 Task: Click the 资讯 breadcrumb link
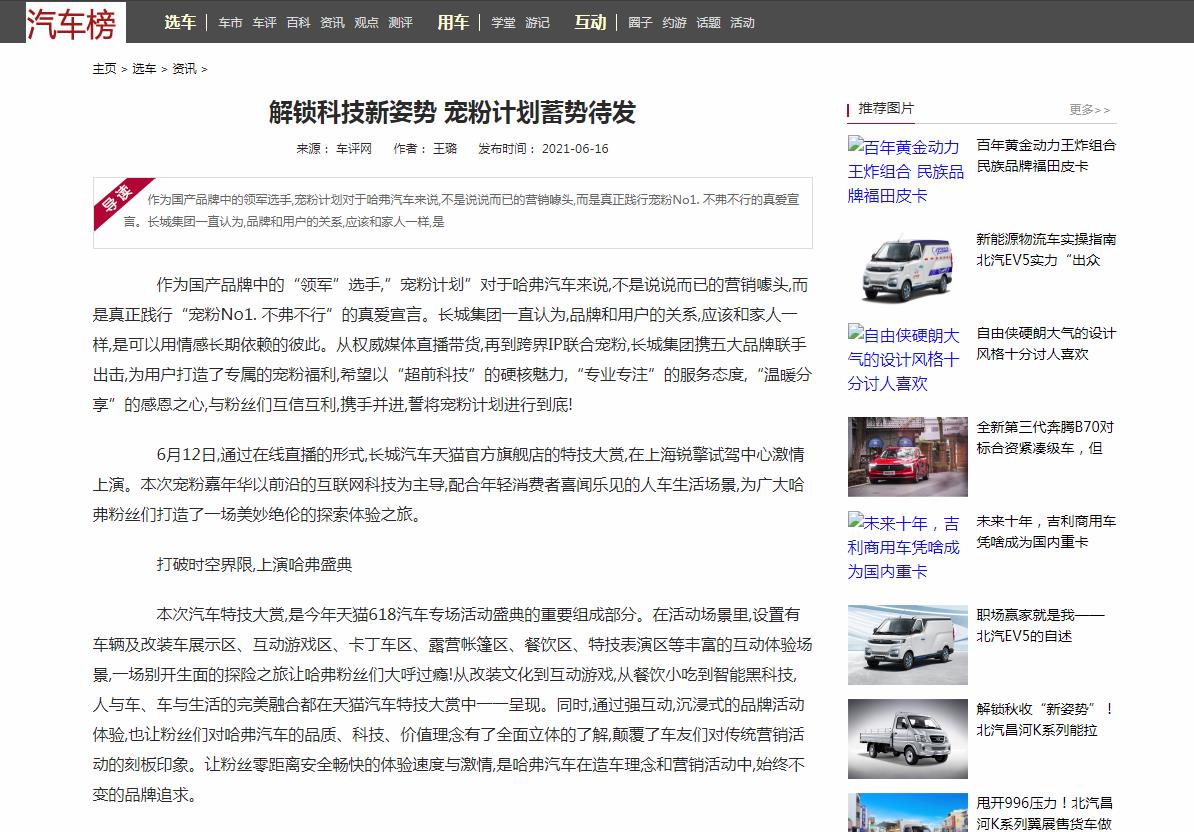click(184, 69)
